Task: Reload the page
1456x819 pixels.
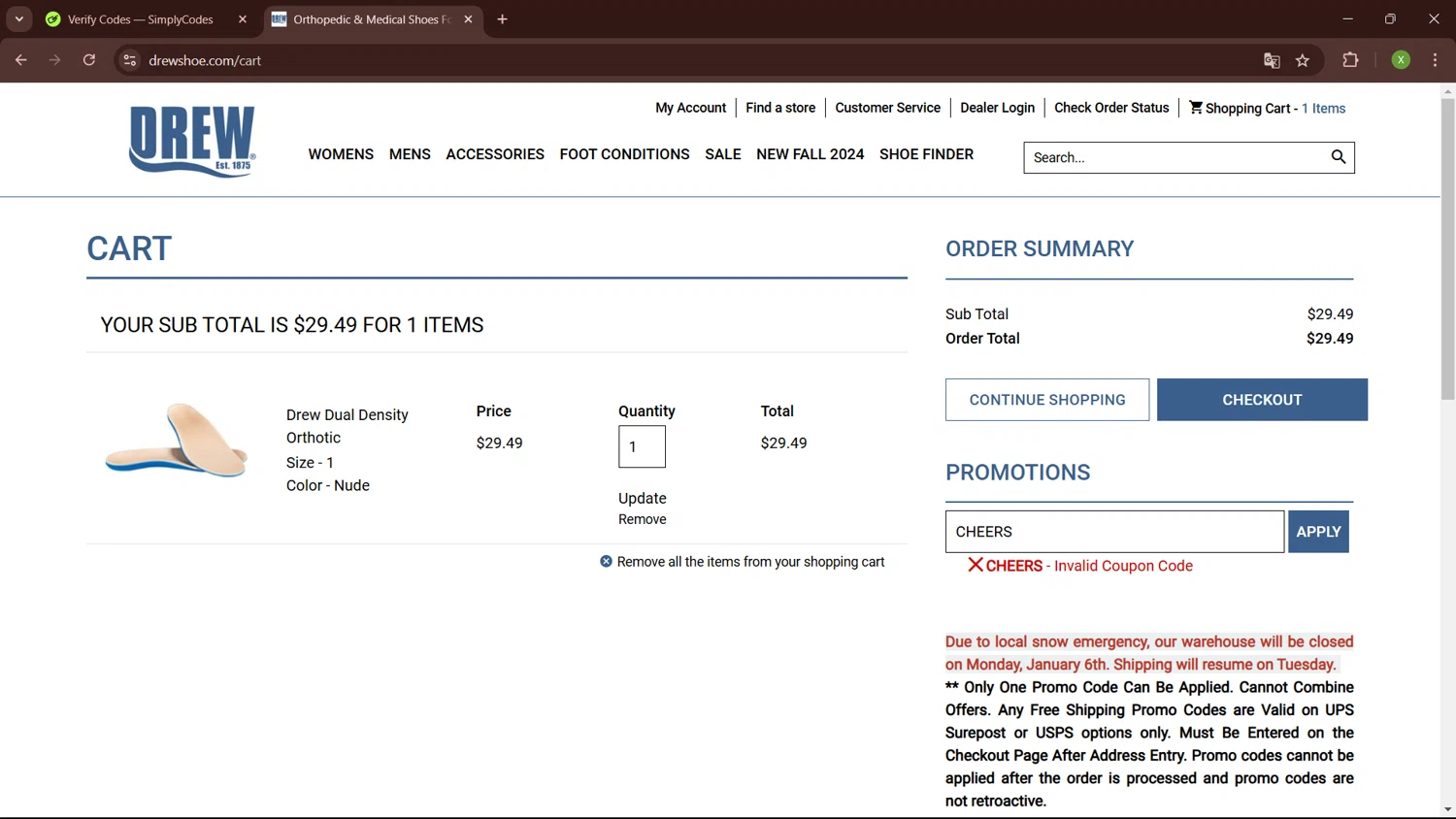Action: (89, 60)
